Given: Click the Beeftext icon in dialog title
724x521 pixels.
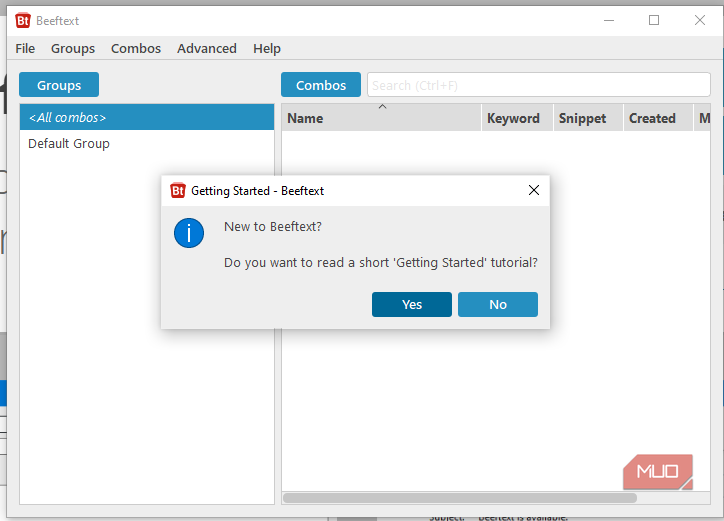Looking at the screenshot, I should pos(178,190).
